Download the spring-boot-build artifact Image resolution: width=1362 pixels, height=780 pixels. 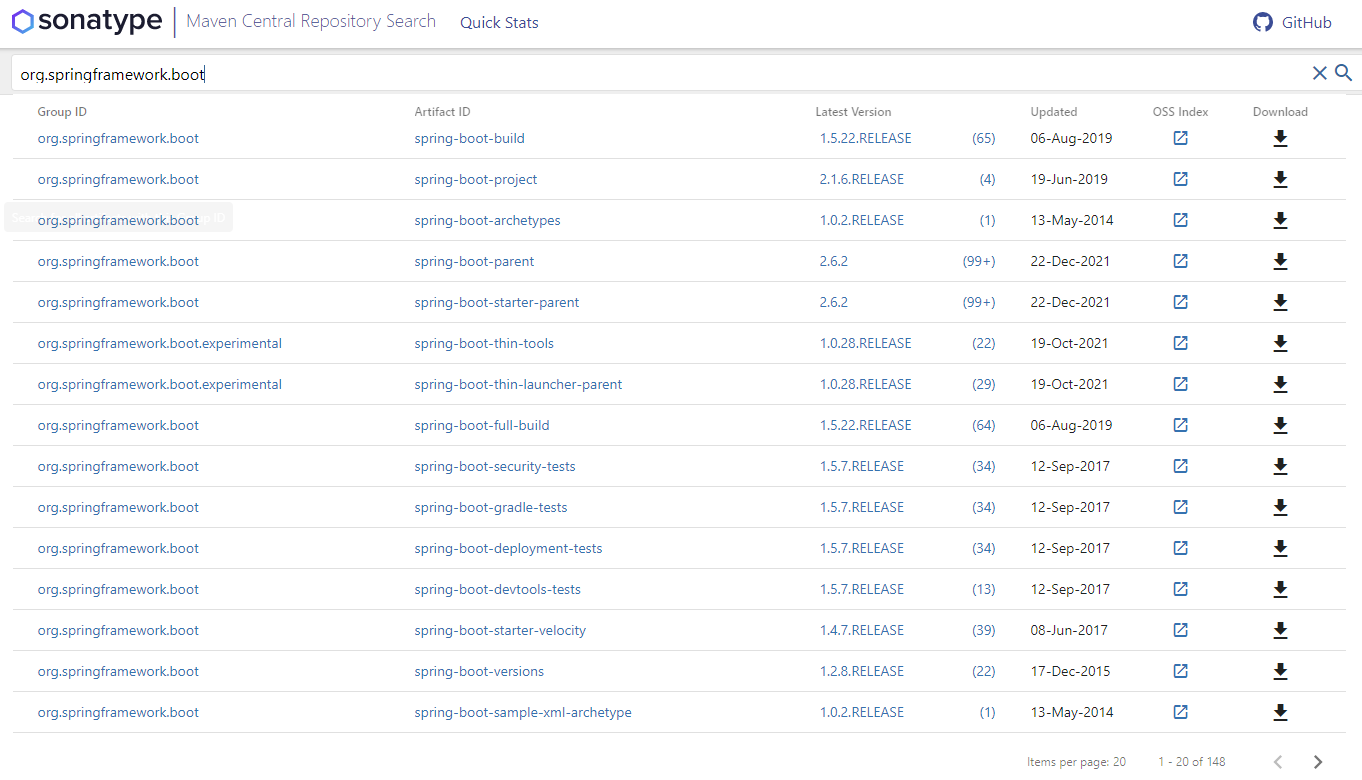[1280, 138]
